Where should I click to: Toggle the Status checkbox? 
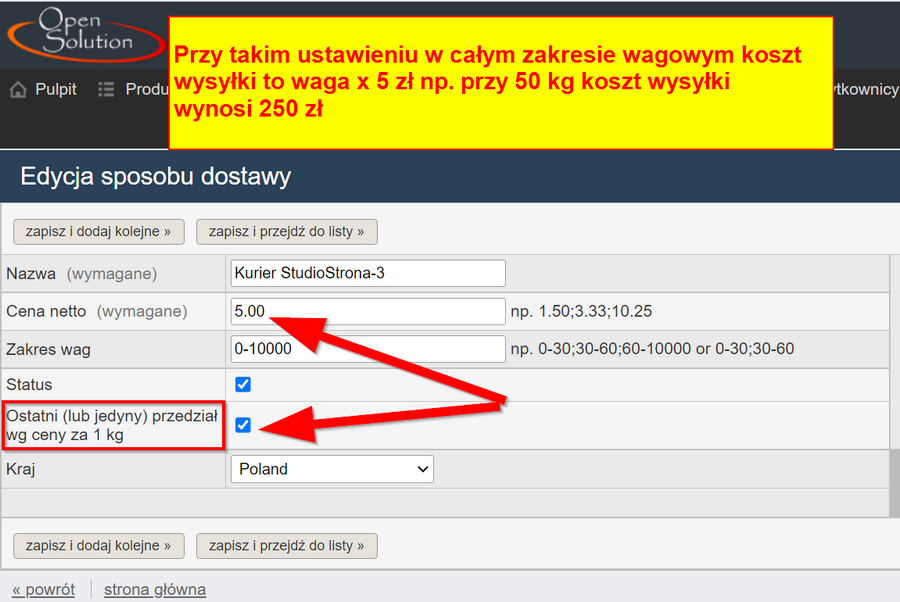[243, 384]
